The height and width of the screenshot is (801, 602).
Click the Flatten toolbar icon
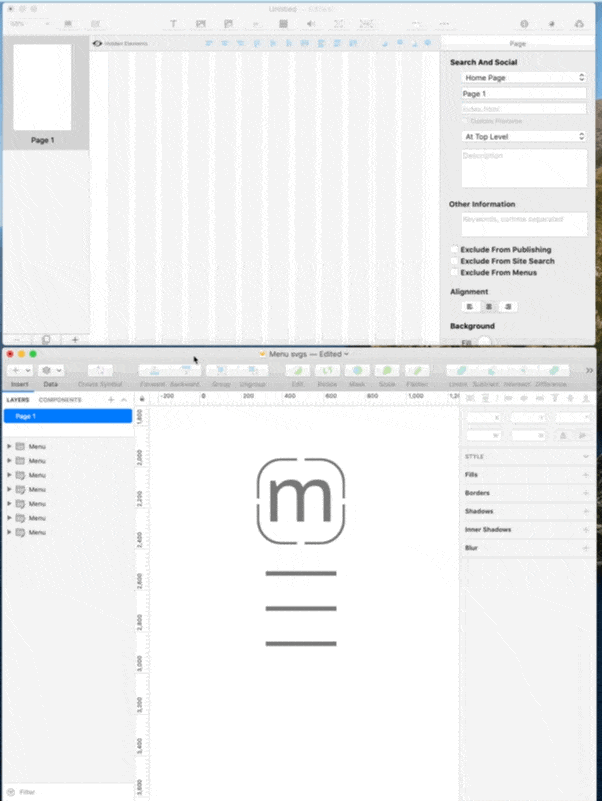417,370
